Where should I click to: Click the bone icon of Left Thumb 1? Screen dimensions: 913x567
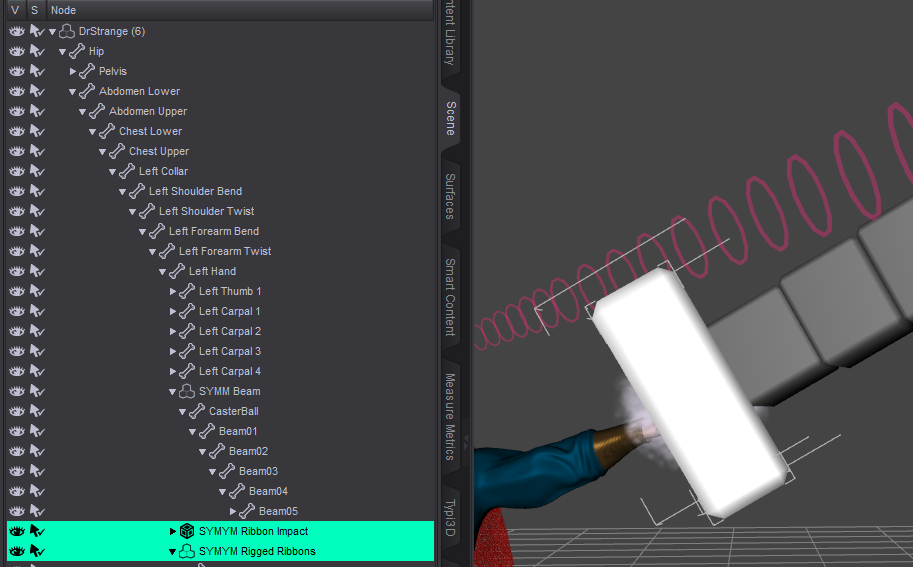click(187, 291)
